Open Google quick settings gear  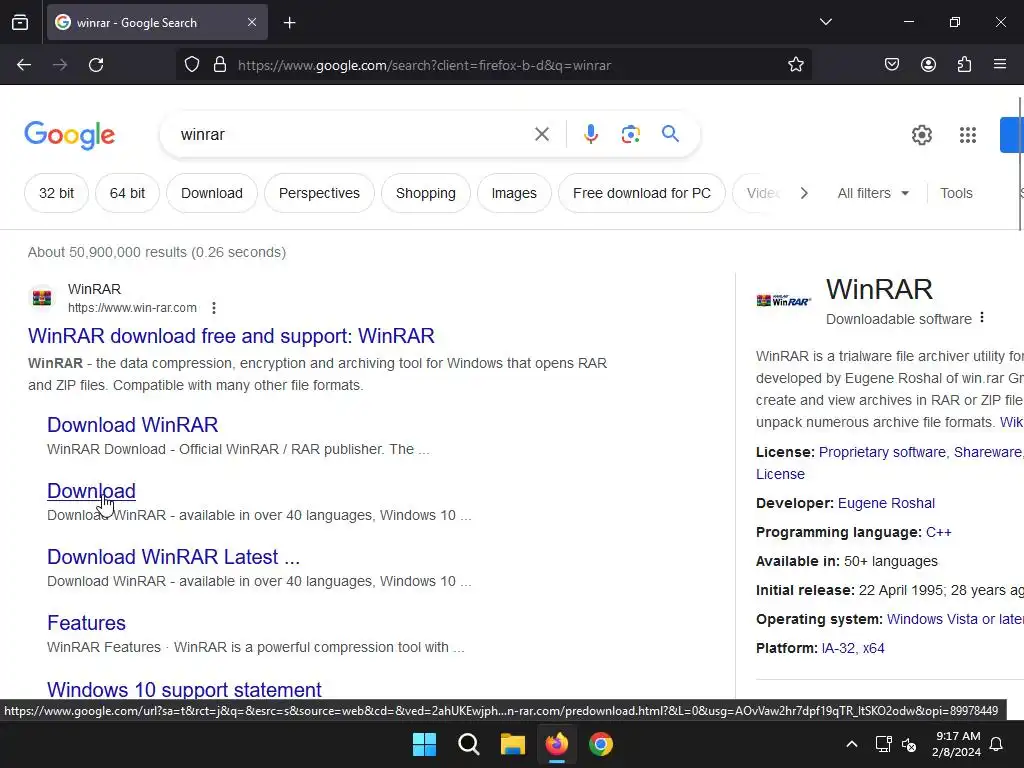click(x=921, y=135)
